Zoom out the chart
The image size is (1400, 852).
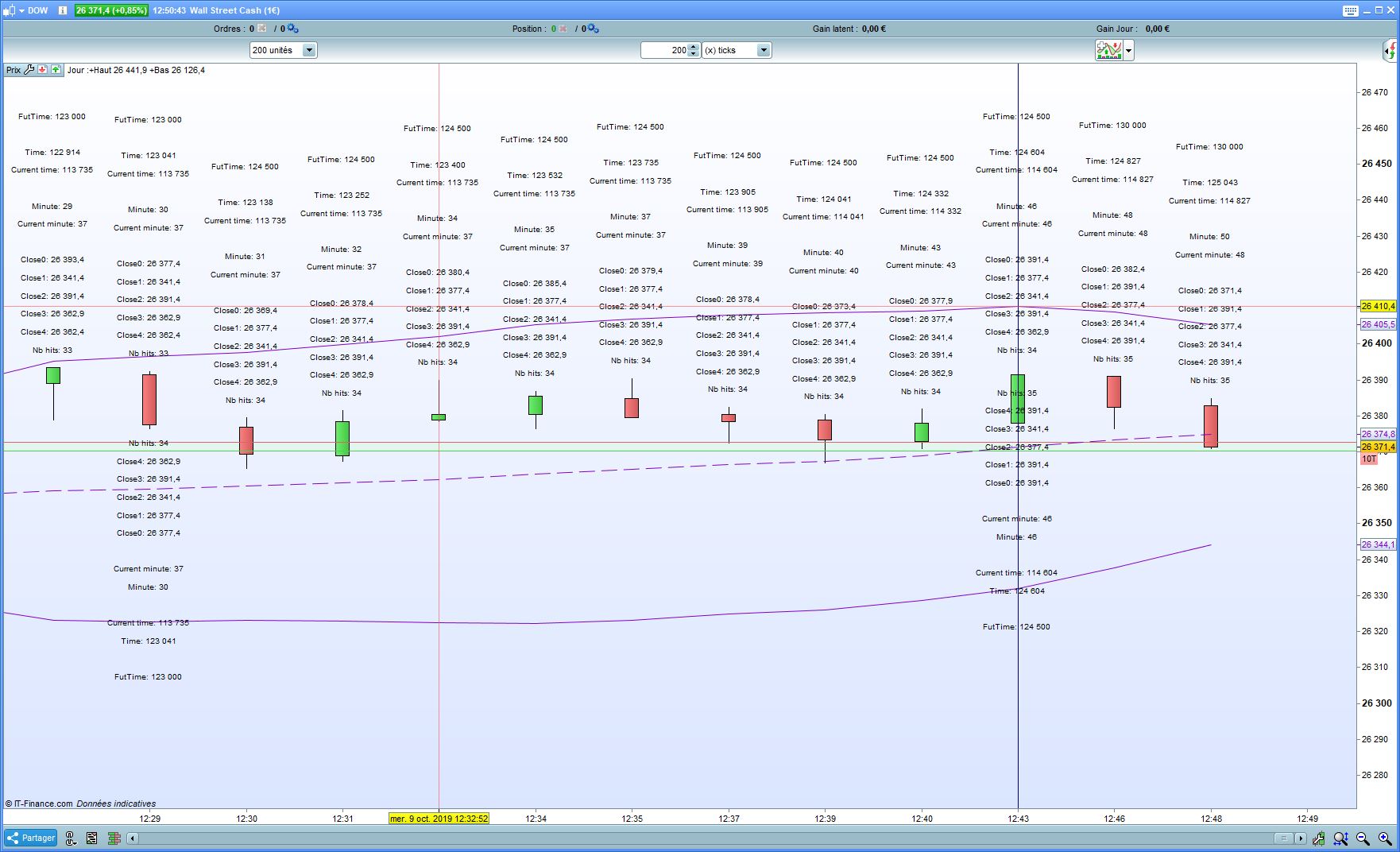tap(1363, 838)
